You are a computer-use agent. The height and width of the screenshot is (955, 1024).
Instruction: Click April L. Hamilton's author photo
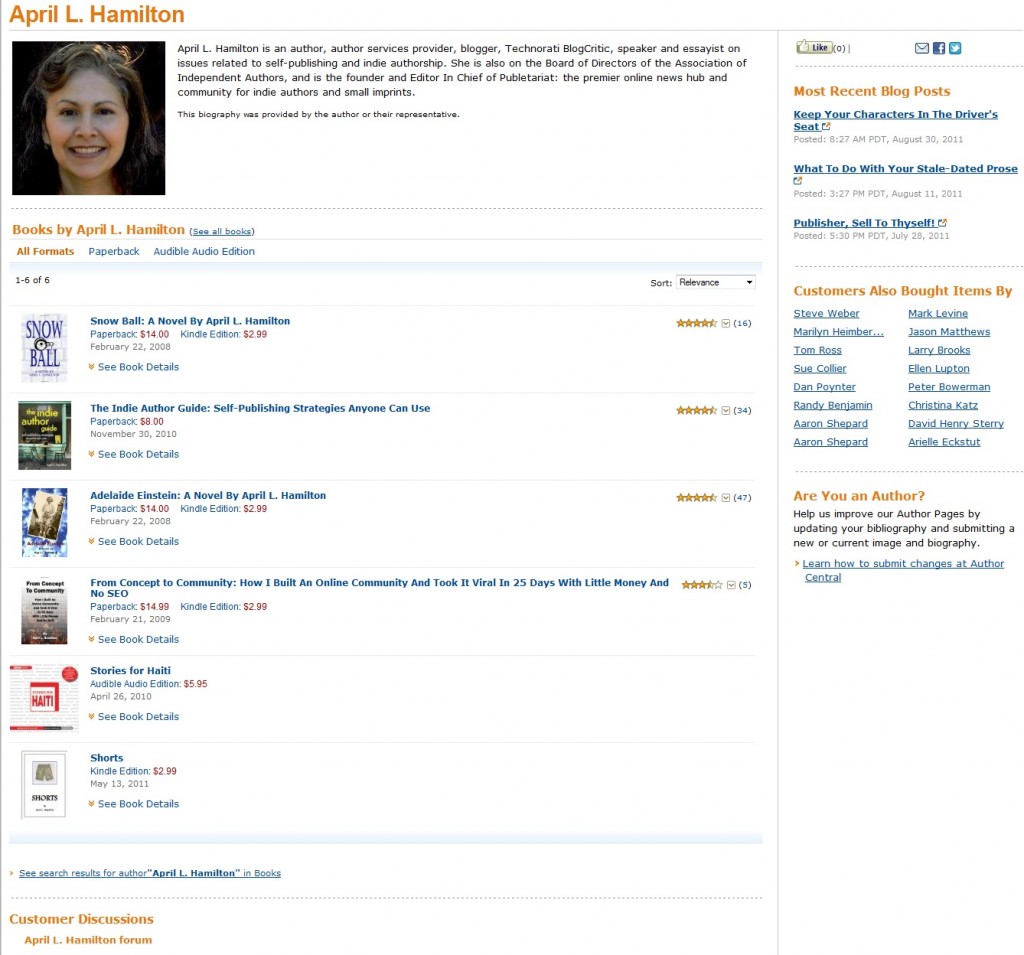[x=88, y=118]
